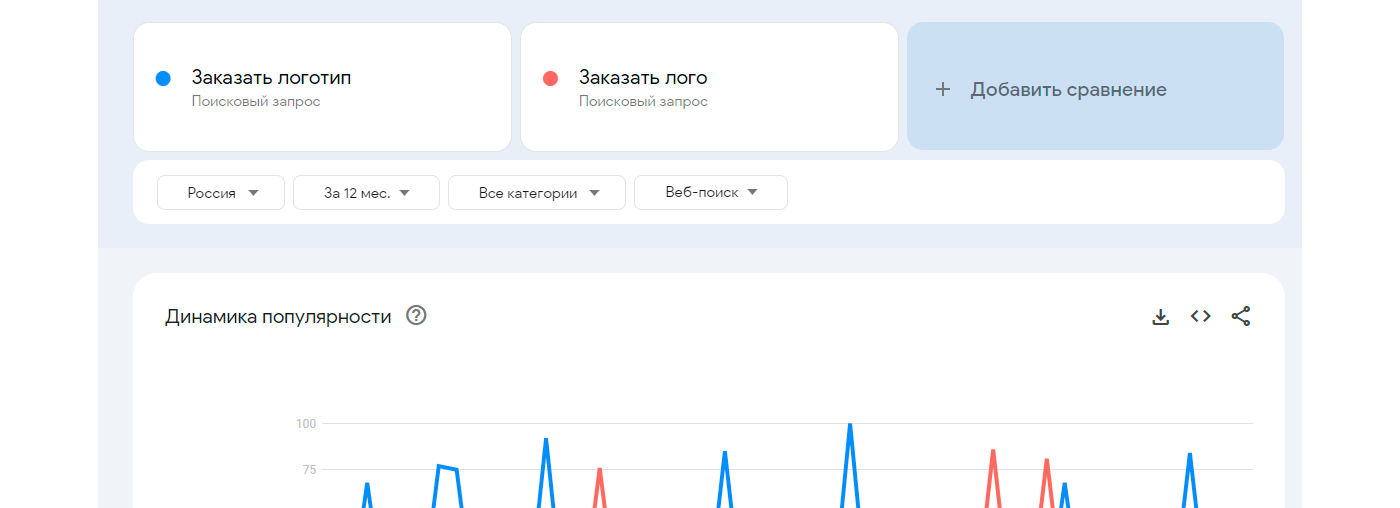Open help next to Динамика популярности
1400x508 pixels.
point(416,316)
